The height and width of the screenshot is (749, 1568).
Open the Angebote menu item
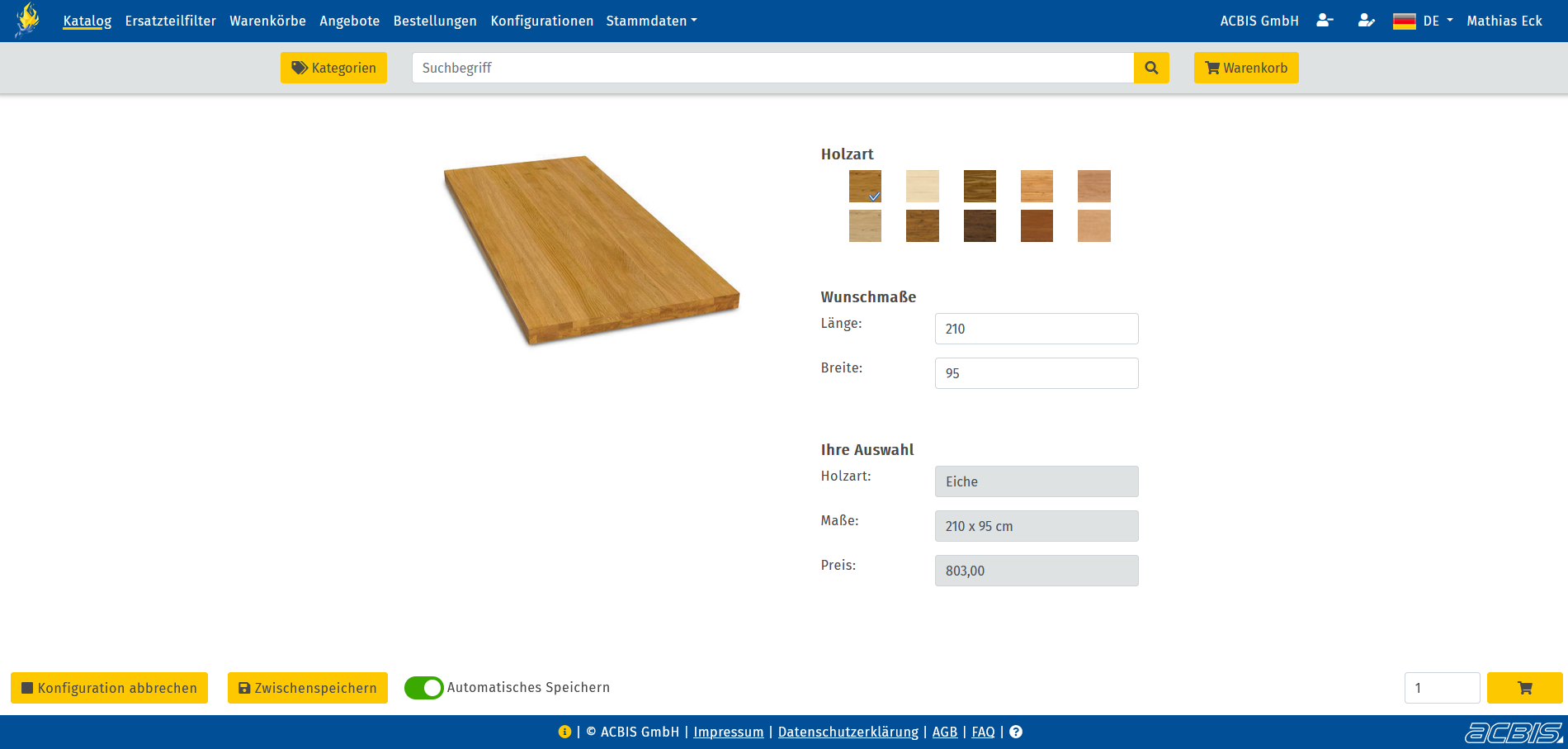click(350, 21)
